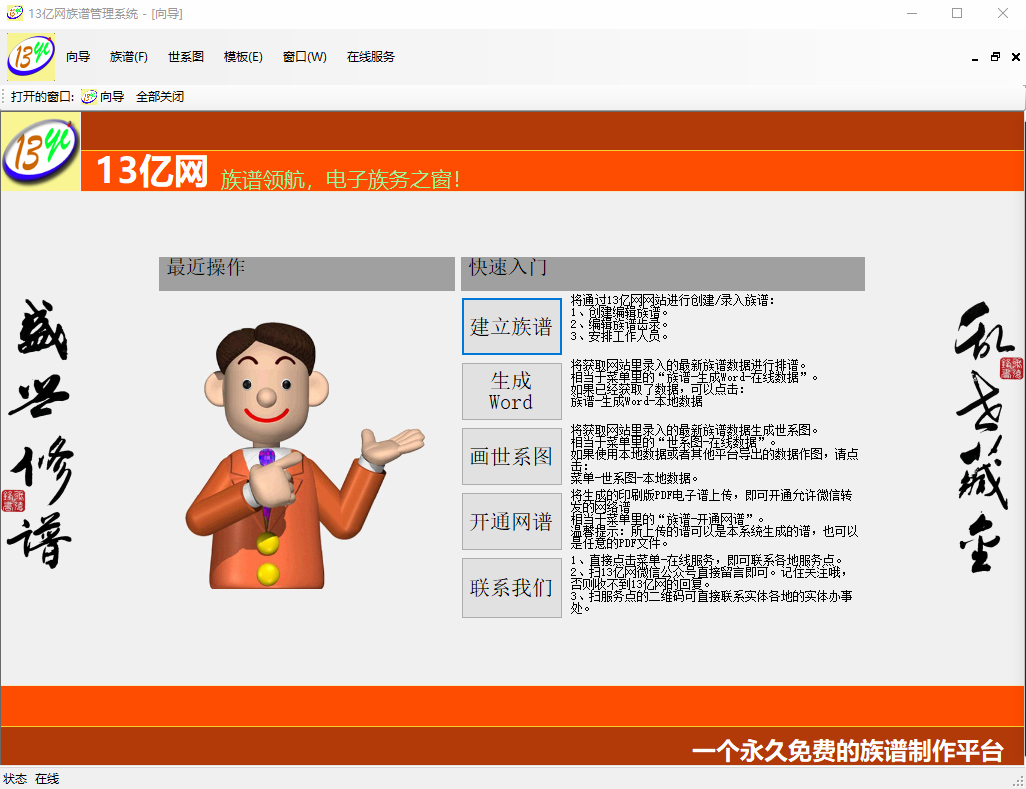Minimize the main application window

[911, 13]
